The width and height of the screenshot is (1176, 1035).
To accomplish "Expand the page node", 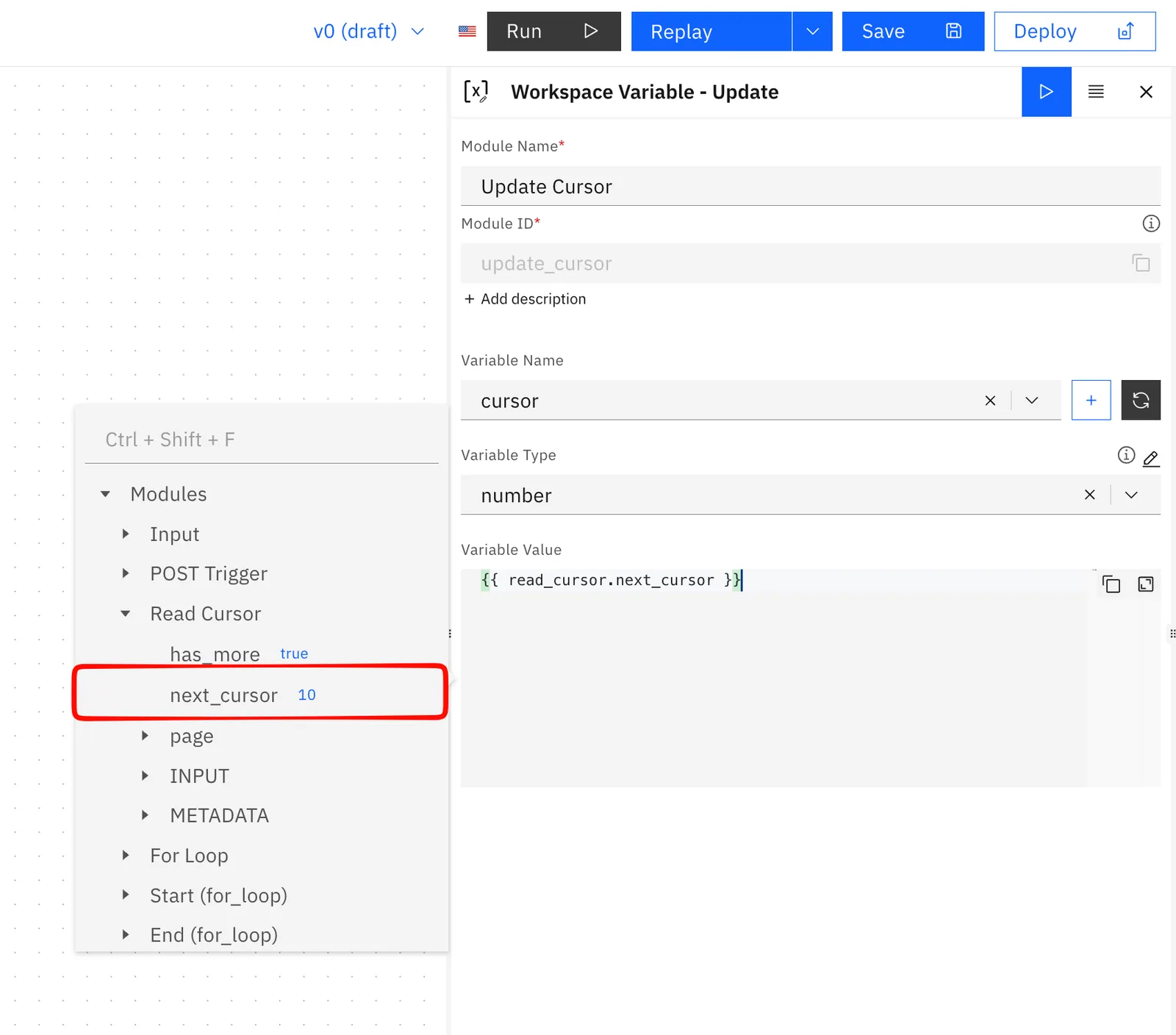I will pyautogui.click(x=145, y=736).
